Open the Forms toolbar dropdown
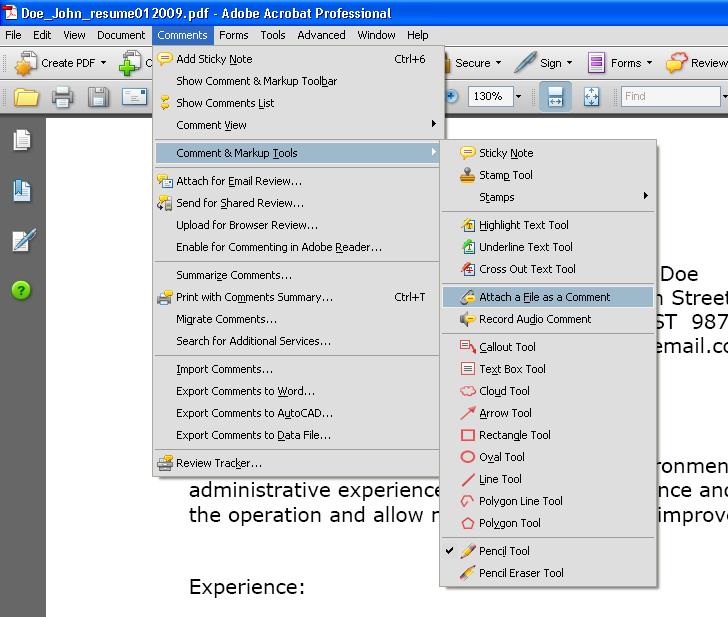The image size is (728, 617). 620,63
